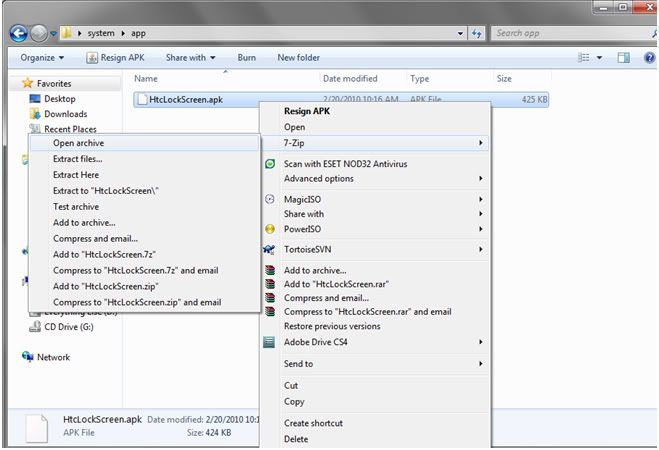Select Extract Here in 7-Zip submenu
This screenshot has width=659, height=450.
pyautogui.click(x=76, y=175)
